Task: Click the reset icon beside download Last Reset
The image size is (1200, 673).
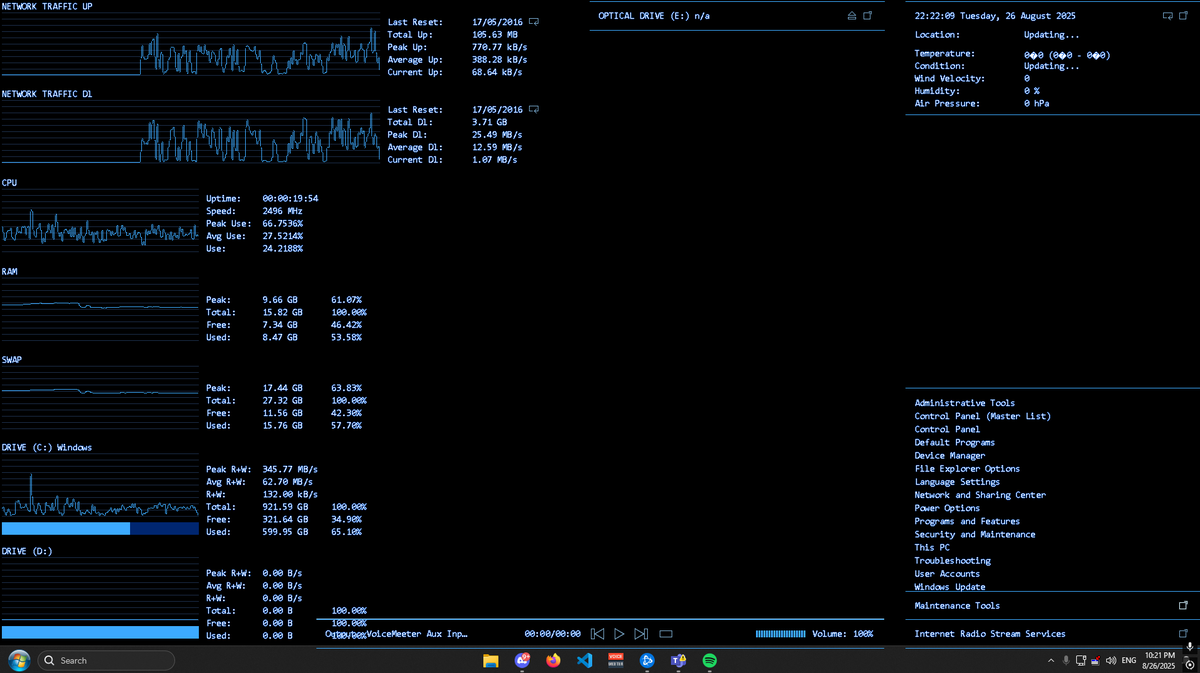Action: coord(534,109)
